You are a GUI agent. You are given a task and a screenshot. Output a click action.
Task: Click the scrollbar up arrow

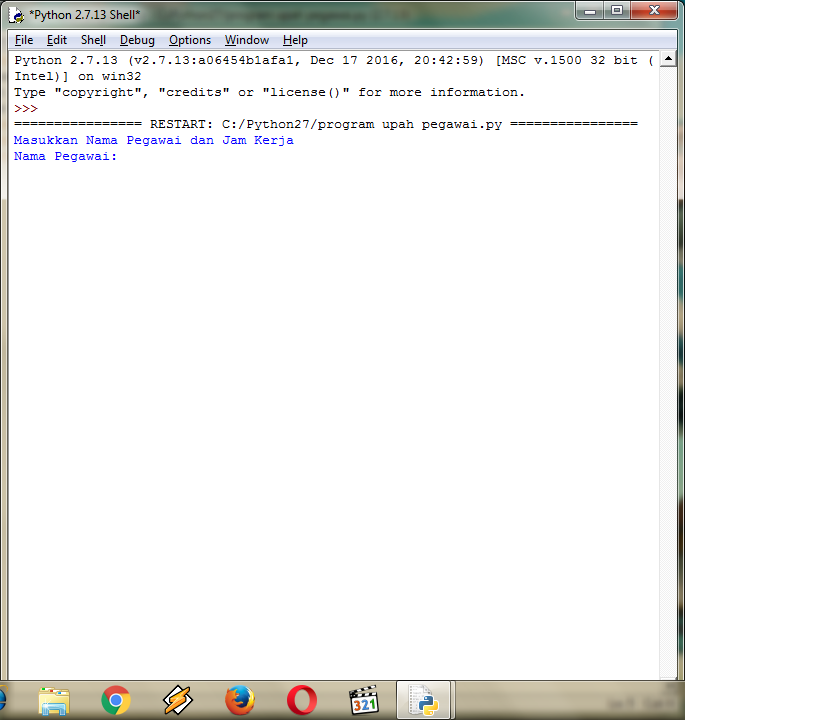click(668, 59)
